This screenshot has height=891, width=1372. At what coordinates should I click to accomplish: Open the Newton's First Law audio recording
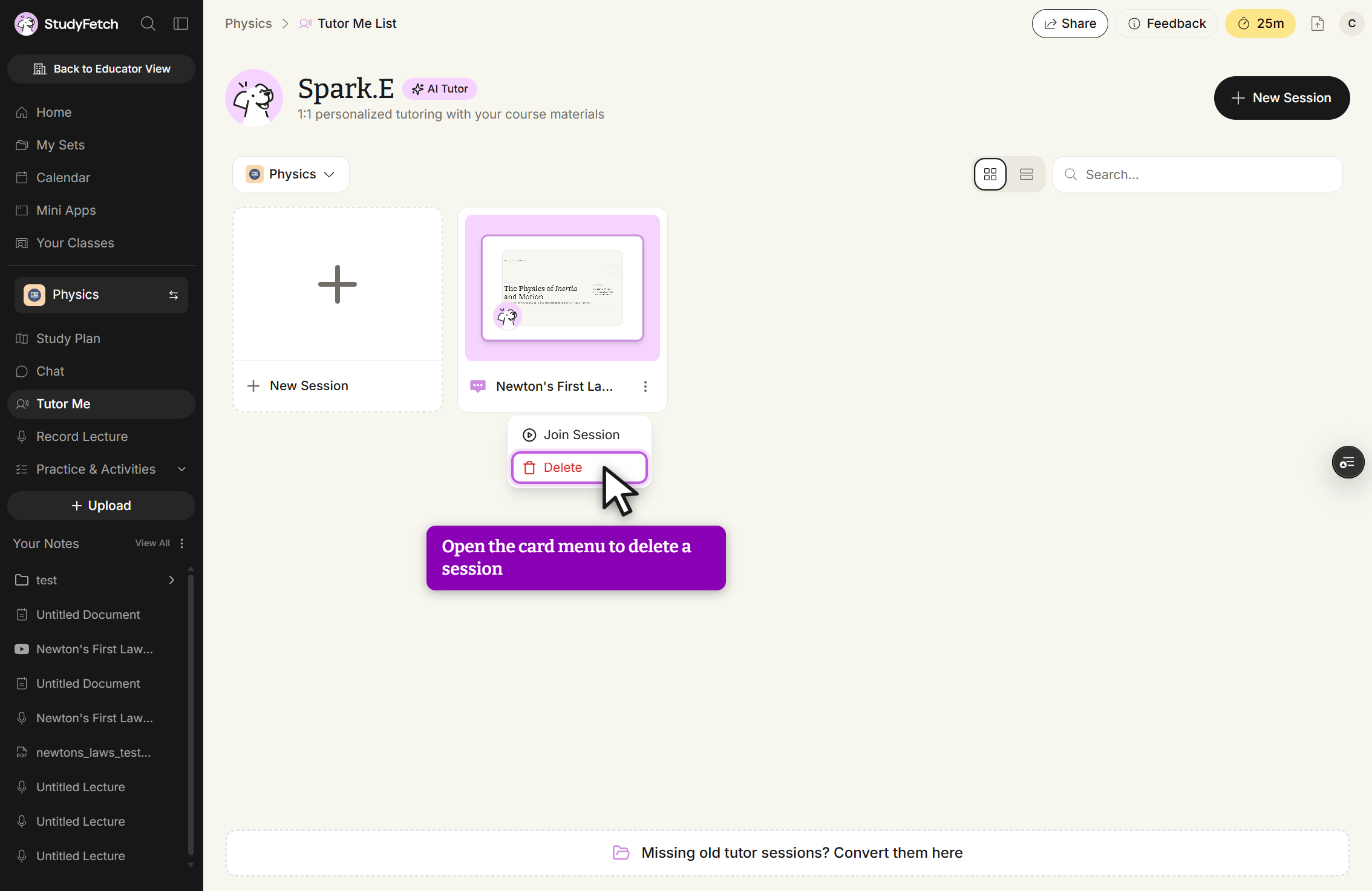96,718
